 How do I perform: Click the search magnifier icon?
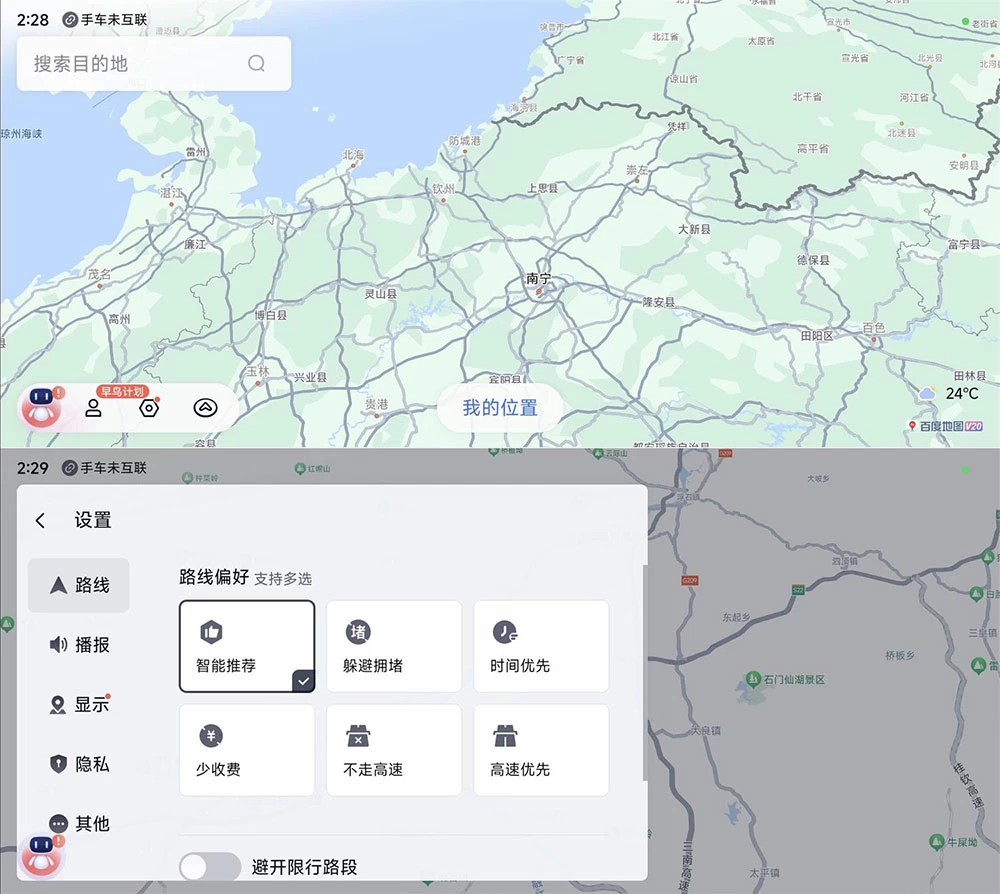[x=257, y=63]
